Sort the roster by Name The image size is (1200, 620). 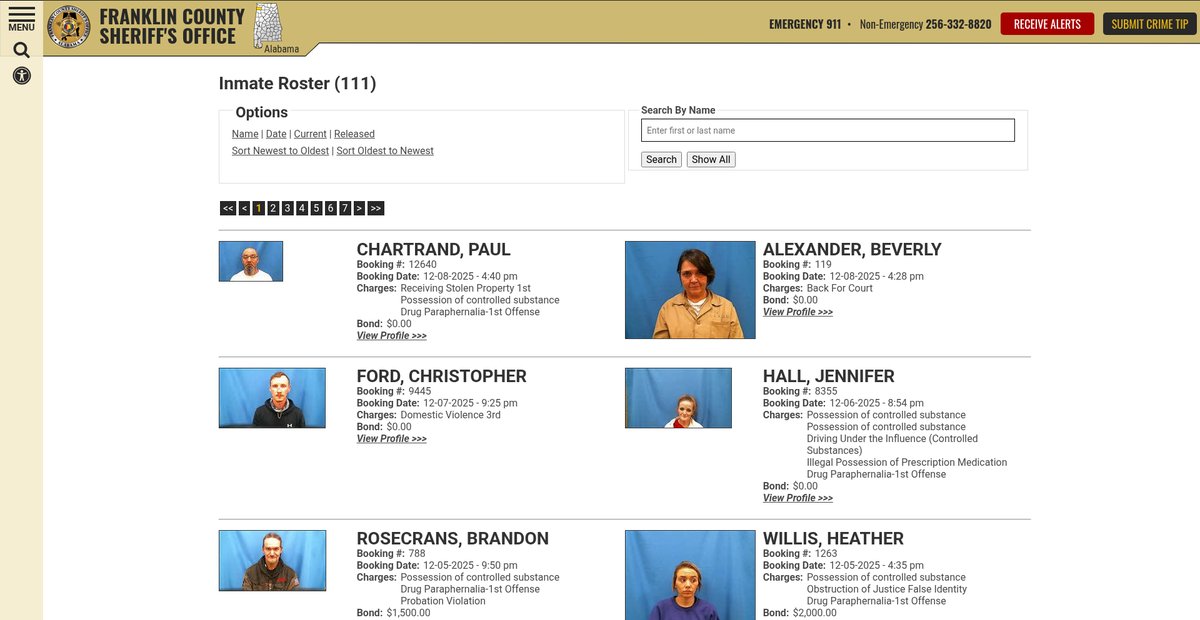(x=245, y=134)
